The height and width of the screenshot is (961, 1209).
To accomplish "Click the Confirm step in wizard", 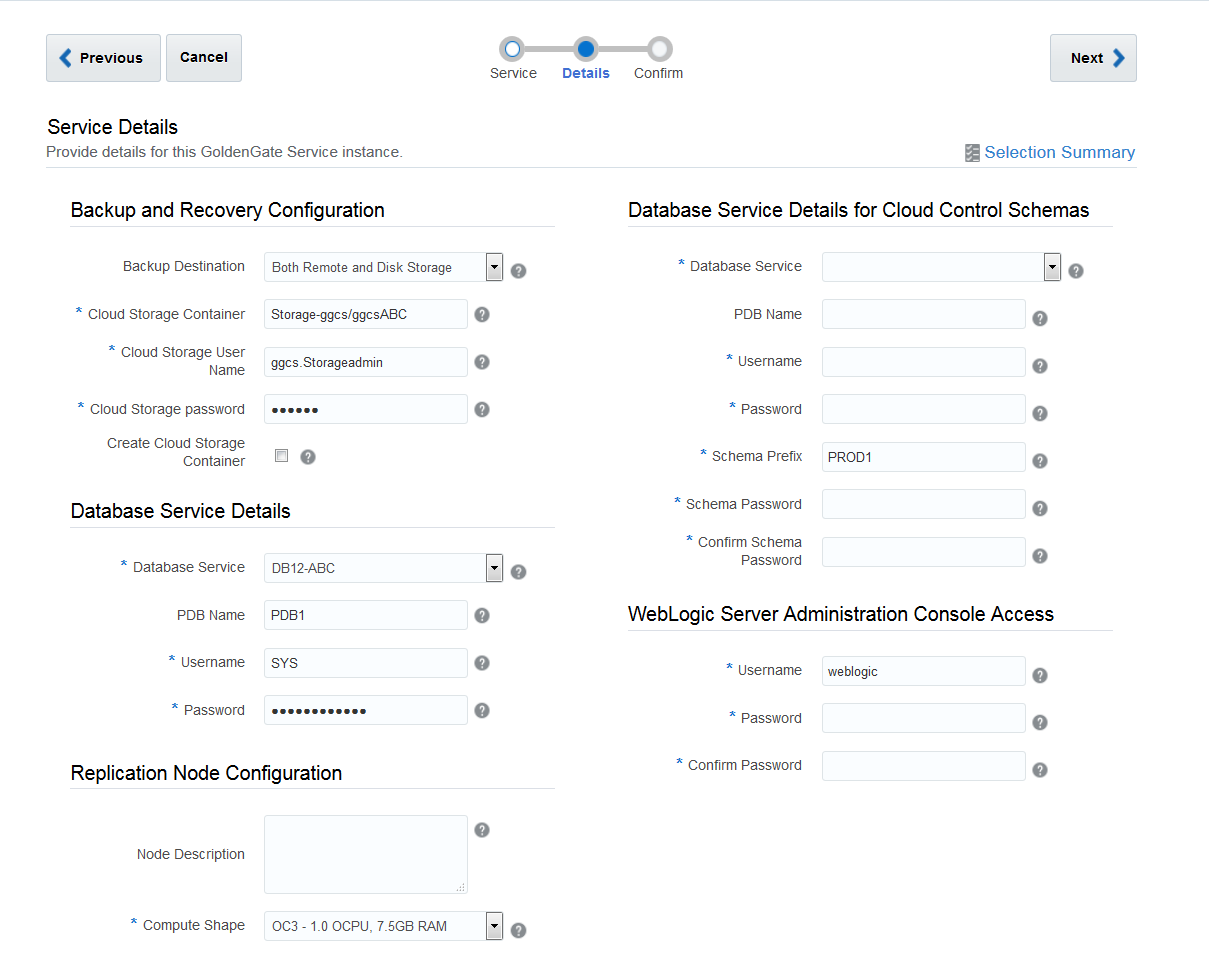I will click(x=657, y=46).
